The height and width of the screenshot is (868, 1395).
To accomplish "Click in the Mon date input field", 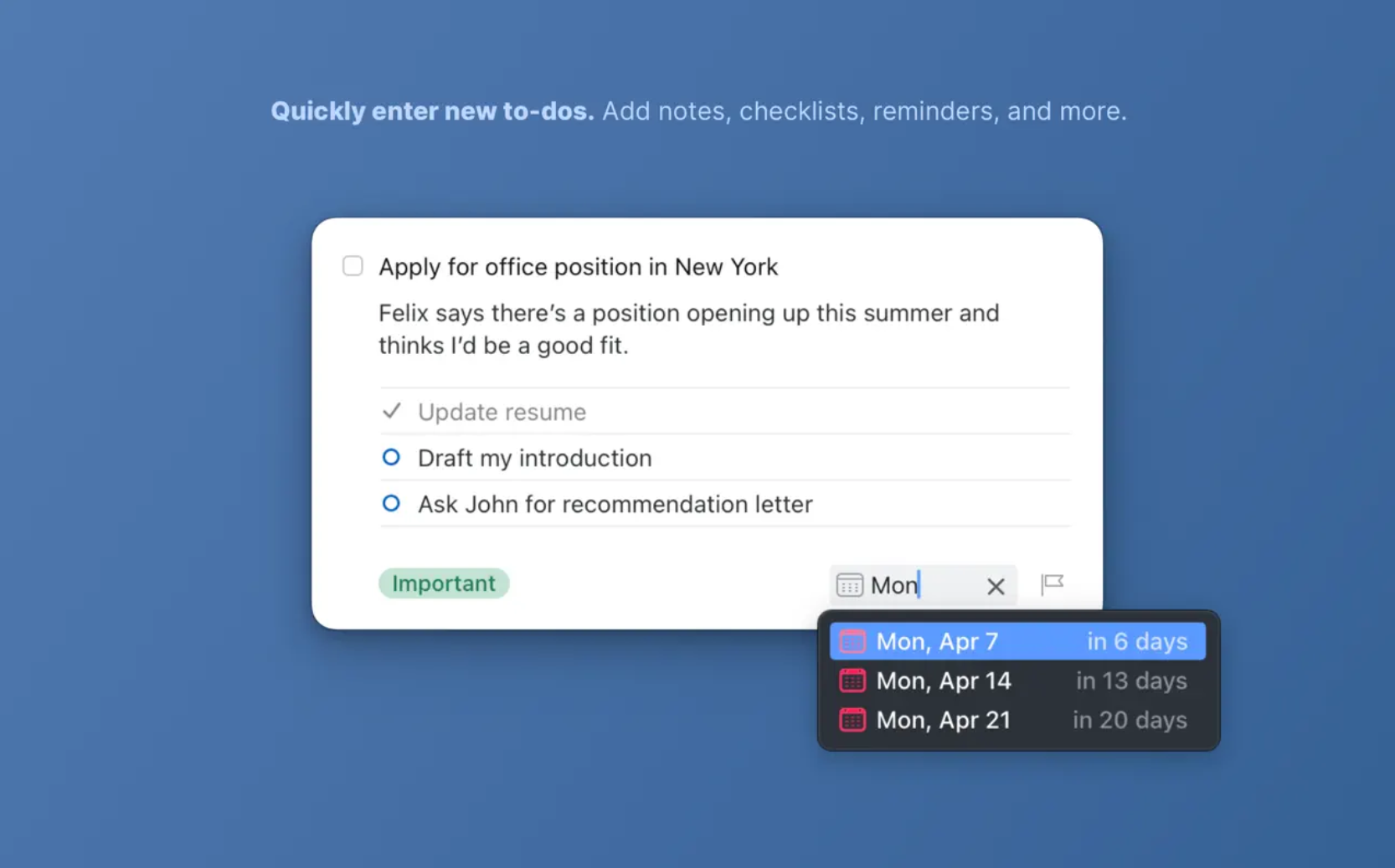I will [923, 585].
